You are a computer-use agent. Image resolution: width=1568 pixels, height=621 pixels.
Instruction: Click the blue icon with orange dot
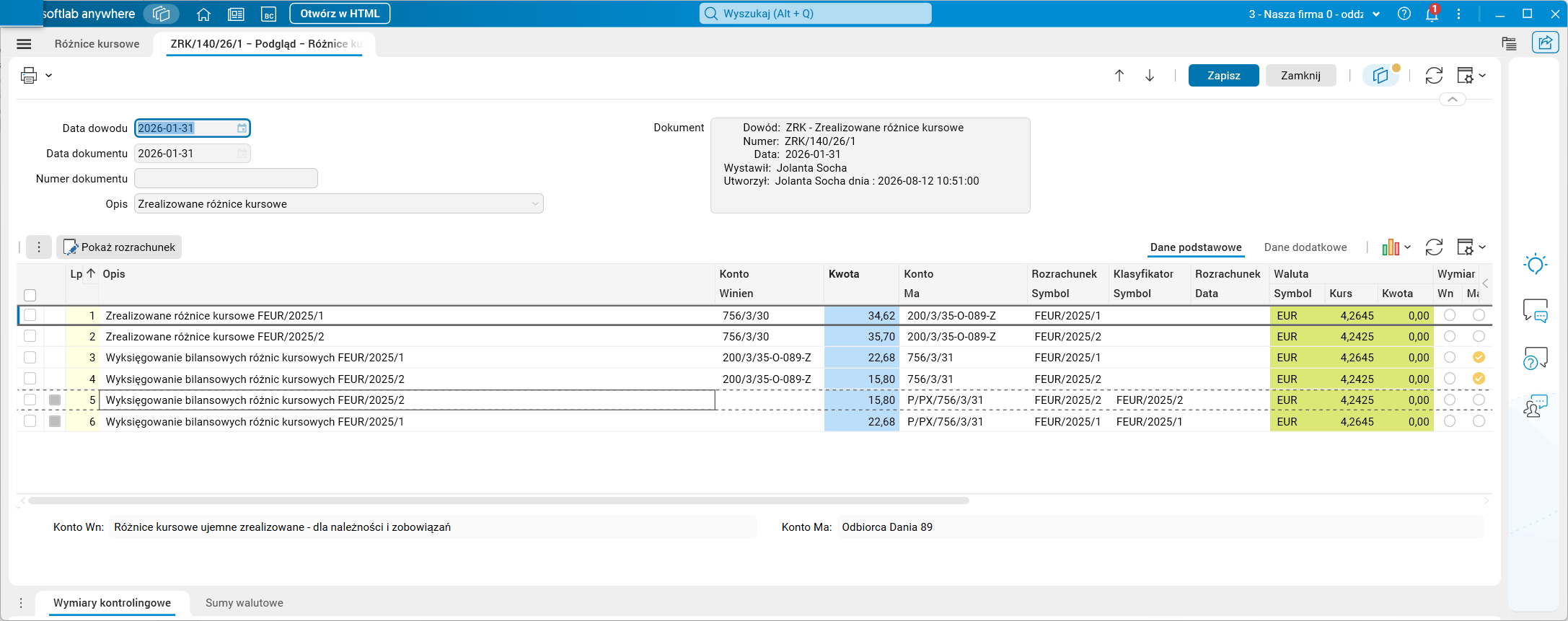1381,75
